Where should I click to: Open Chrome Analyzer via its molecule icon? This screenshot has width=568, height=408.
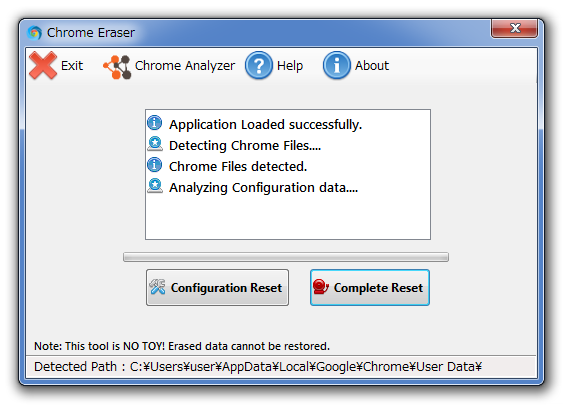117,67
